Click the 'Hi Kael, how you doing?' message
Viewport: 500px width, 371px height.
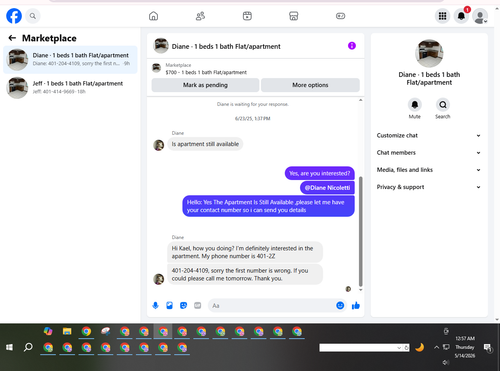click(x=245, y=252)
